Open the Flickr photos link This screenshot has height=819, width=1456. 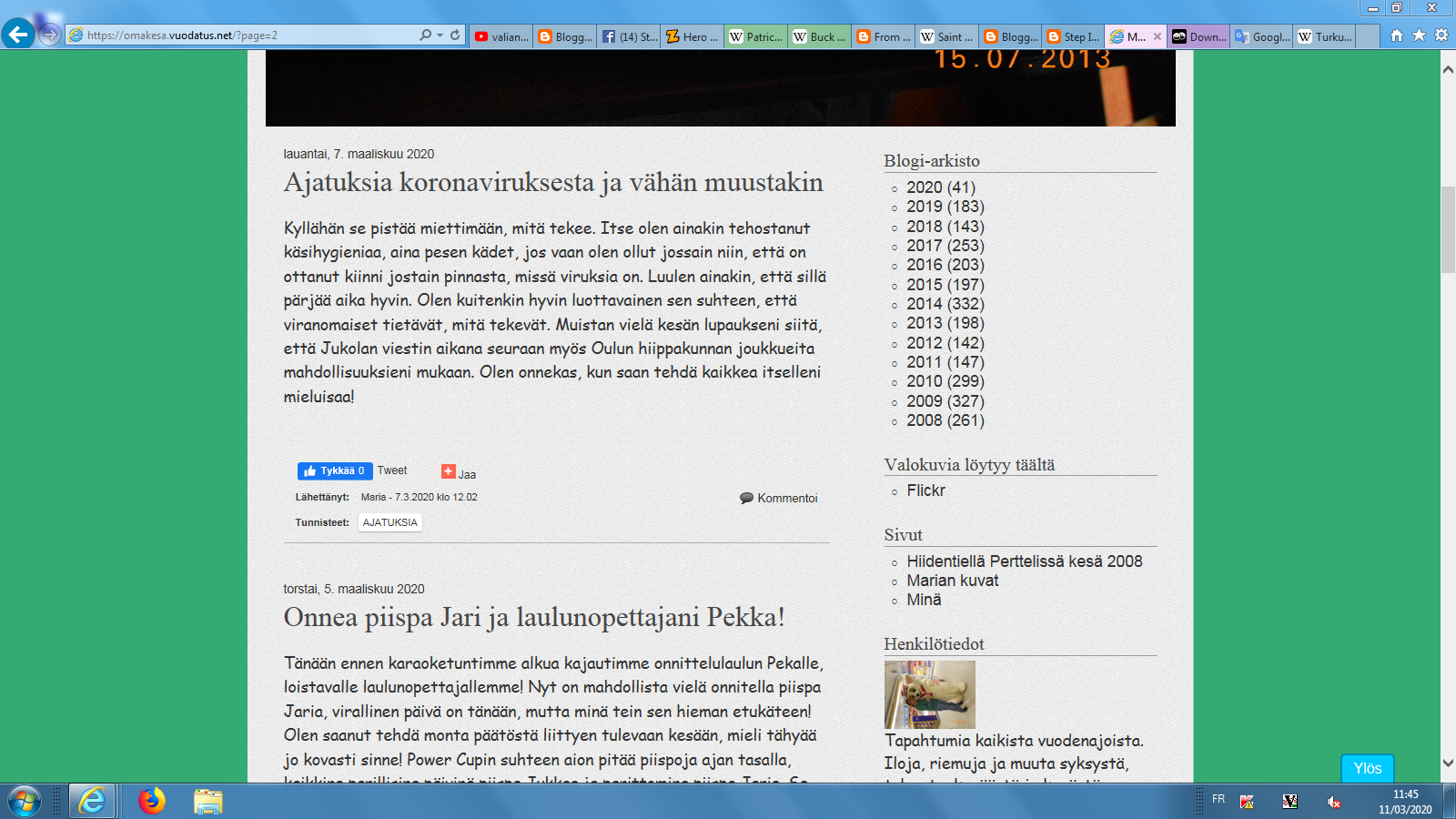pyautogui.click(x=925, y=490)
